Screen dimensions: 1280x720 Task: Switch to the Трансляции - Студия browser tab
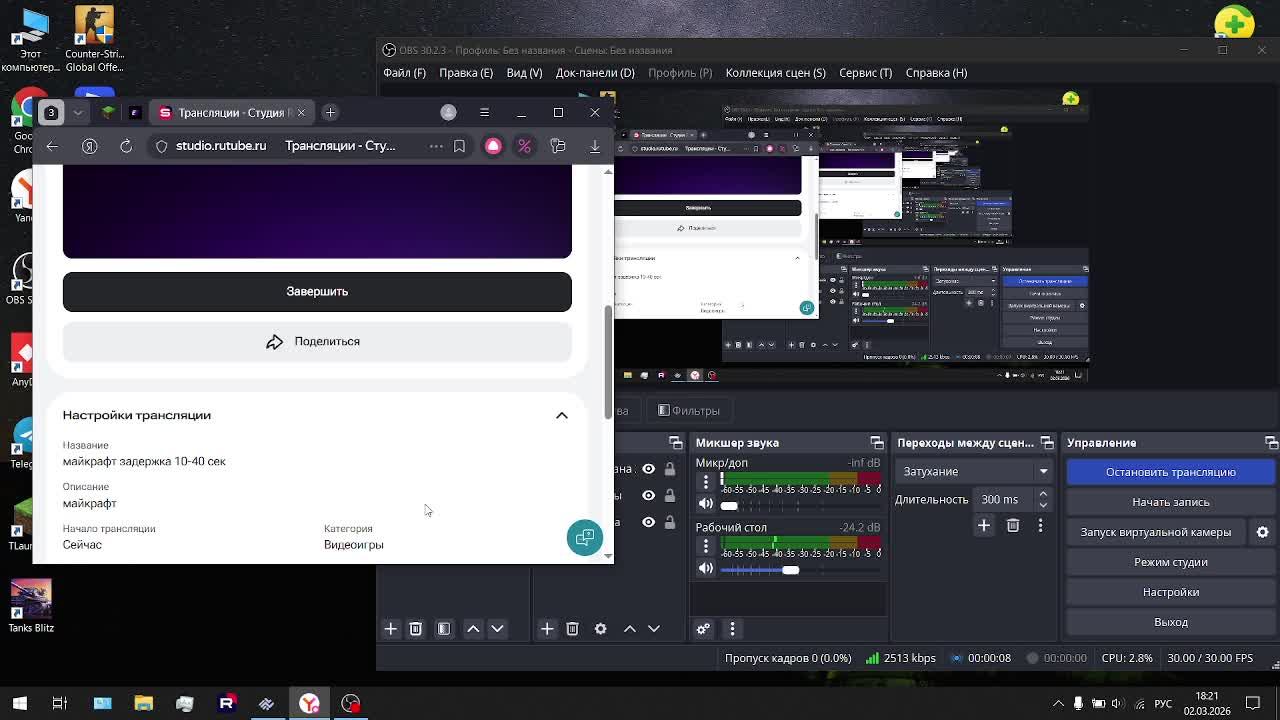click(231, 112)
